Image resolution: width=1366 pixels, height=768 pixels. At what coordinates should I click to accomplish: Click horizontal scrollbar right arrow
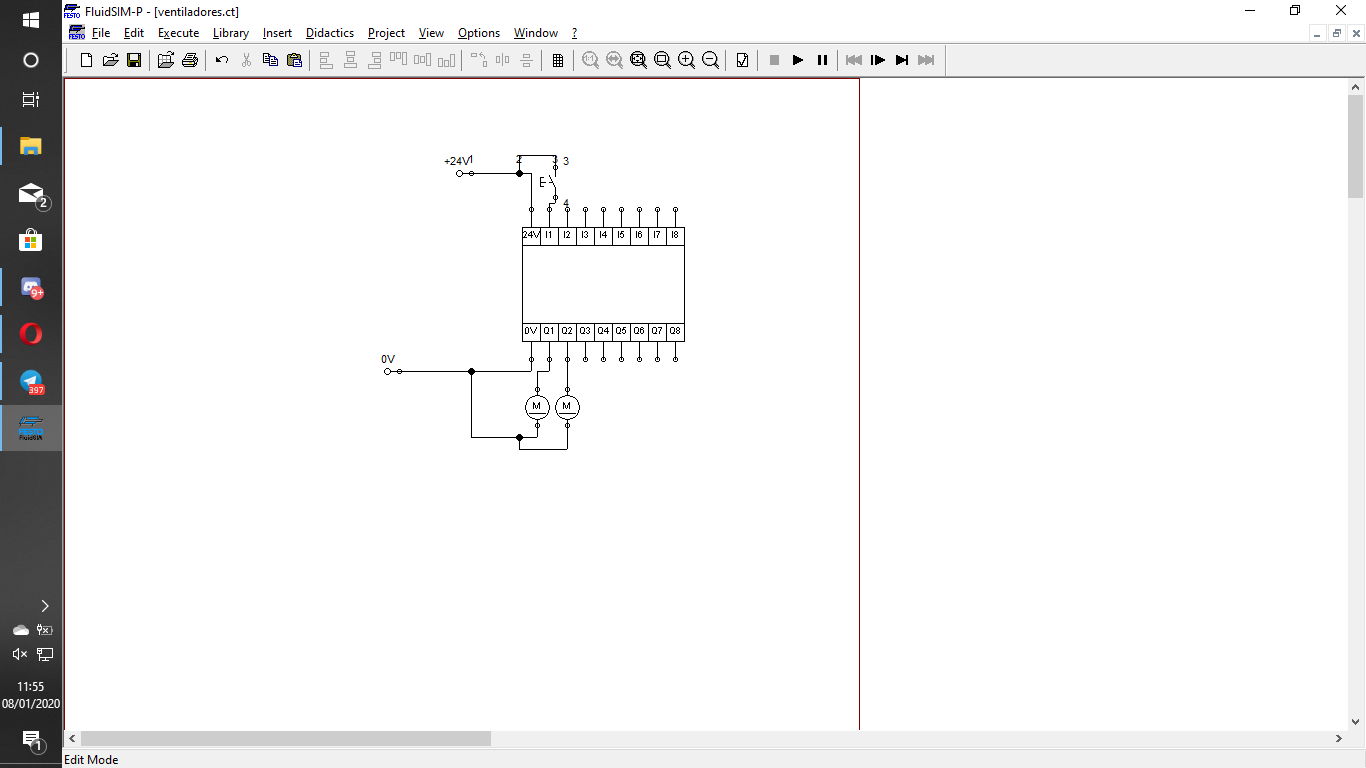(1339, 738)
